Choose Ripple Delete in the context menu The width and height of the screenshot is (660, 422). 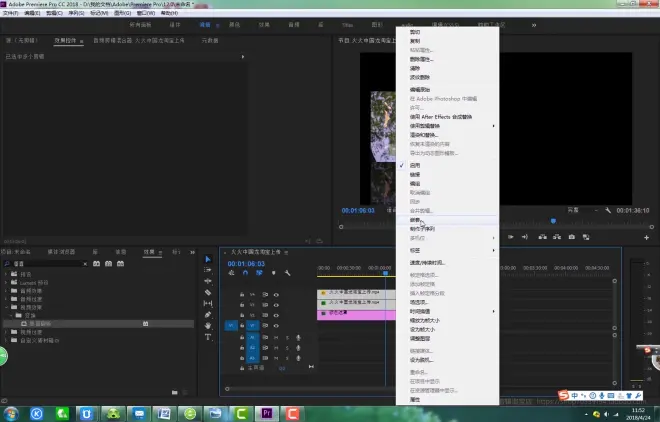420,77
